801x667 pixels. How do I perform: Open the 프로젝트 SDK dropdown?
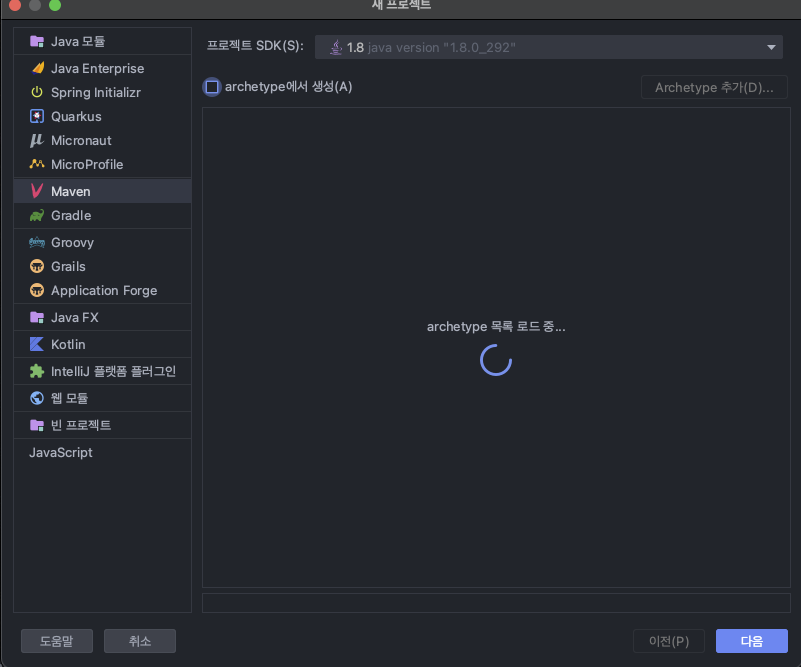tap(549, 47)
